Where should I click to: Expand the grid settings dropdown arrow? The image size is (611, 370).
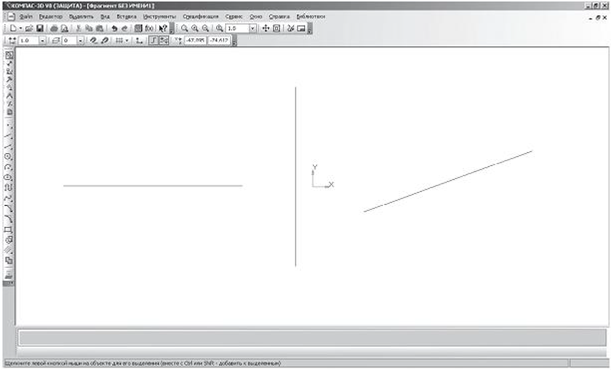(x=127, y=41)
